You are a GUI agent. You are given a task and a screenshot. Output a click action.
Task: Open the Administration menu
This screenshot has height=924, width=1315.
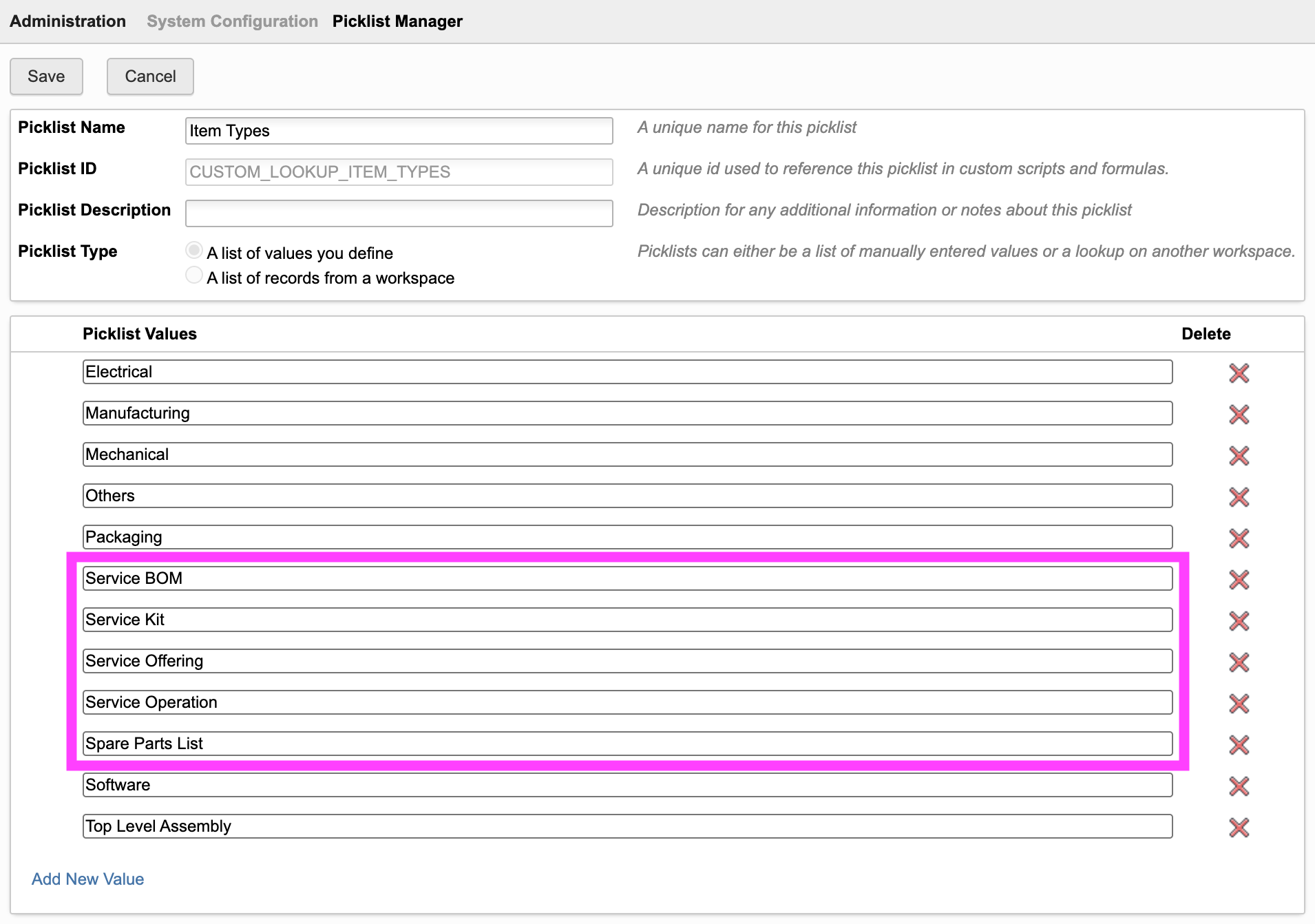pos(67,21)
